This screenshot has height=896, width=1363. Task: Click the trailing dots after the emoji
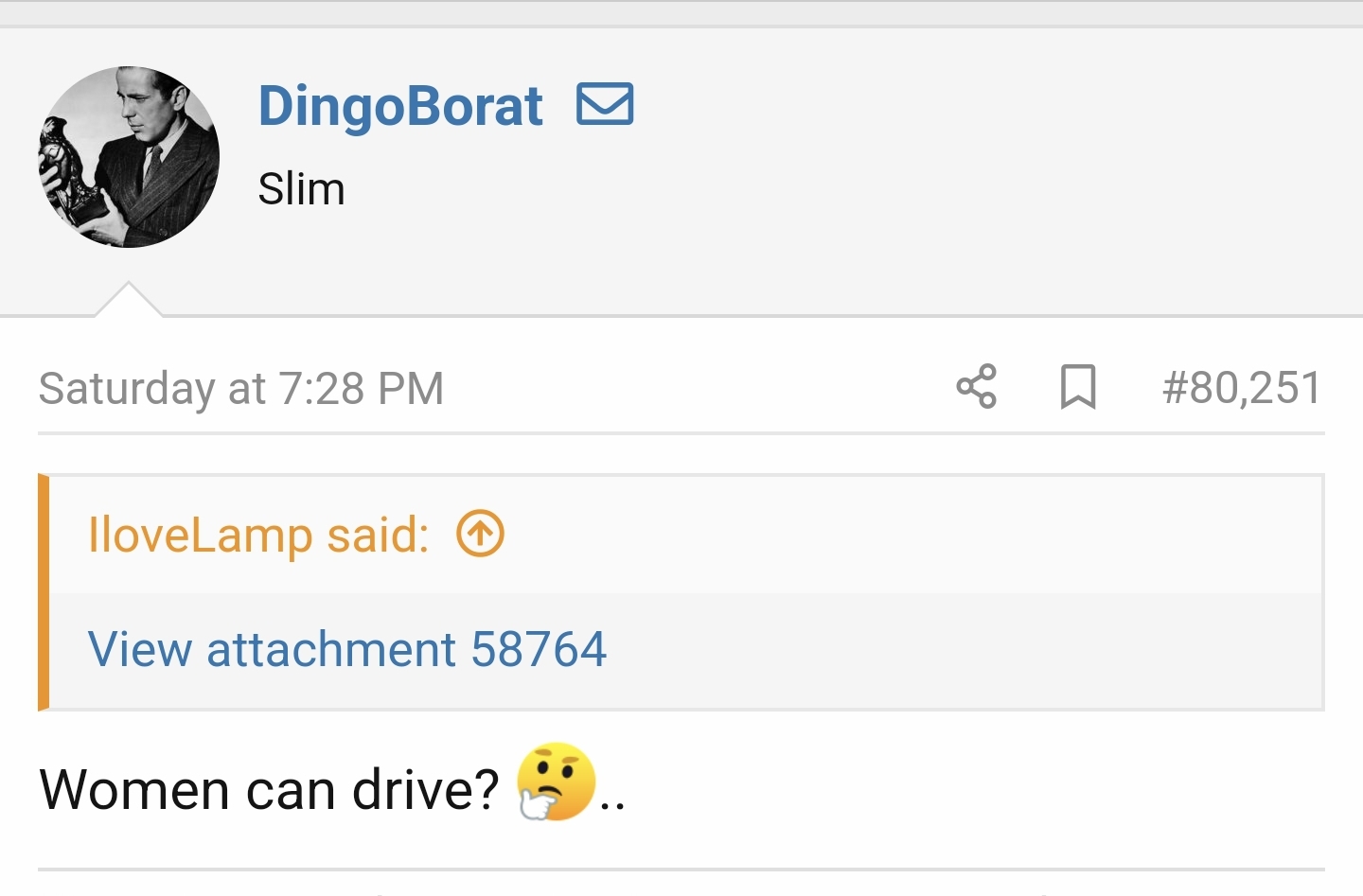[x=612, y=804]
